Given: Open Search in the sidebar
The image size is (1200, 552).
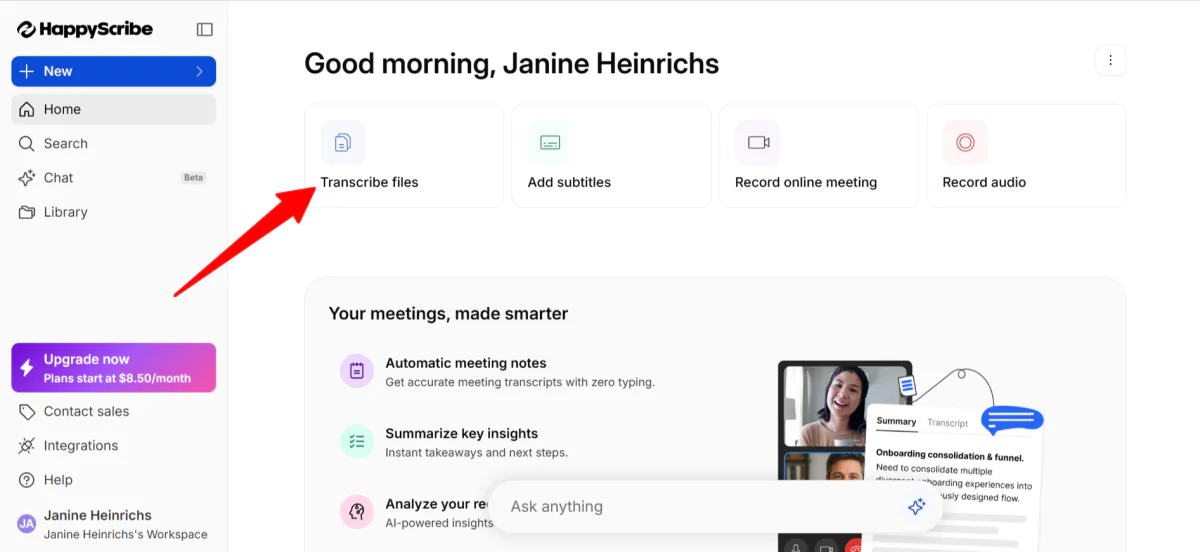Looking at the screenshot, I should coord(114,143).
